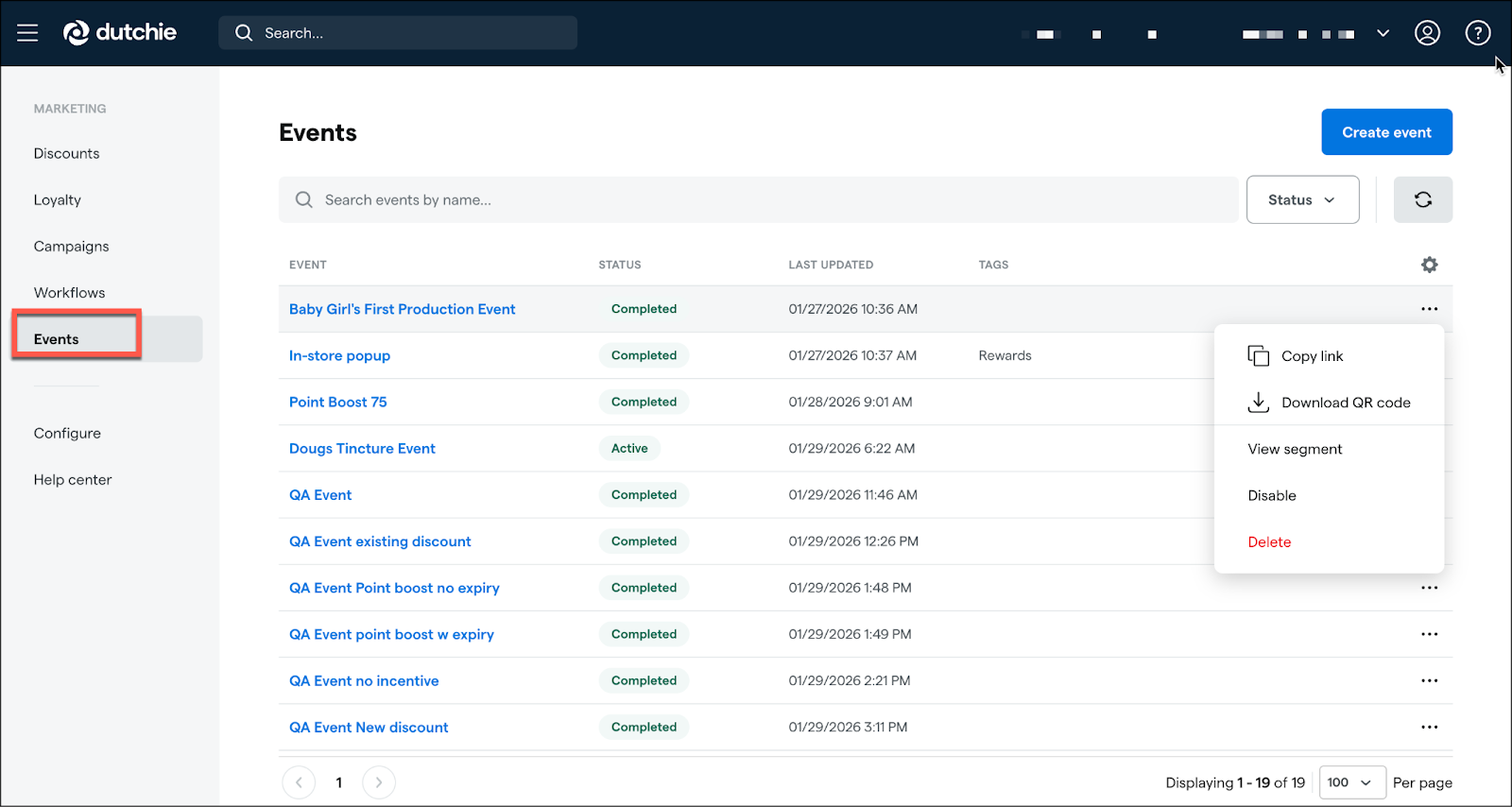Image resolution: width=1512 pixels, height=807 pixels.
Task: Open QA Event point boost w expiry link
Action: click(x=391, y=634)
